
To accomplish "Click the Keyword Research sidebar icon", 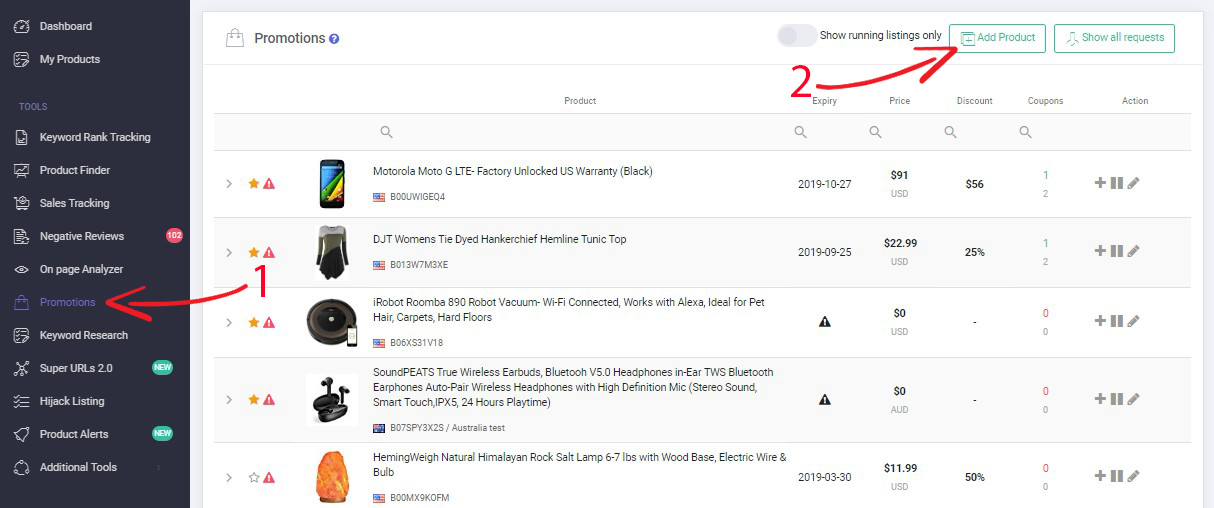I will coord(21,335).
